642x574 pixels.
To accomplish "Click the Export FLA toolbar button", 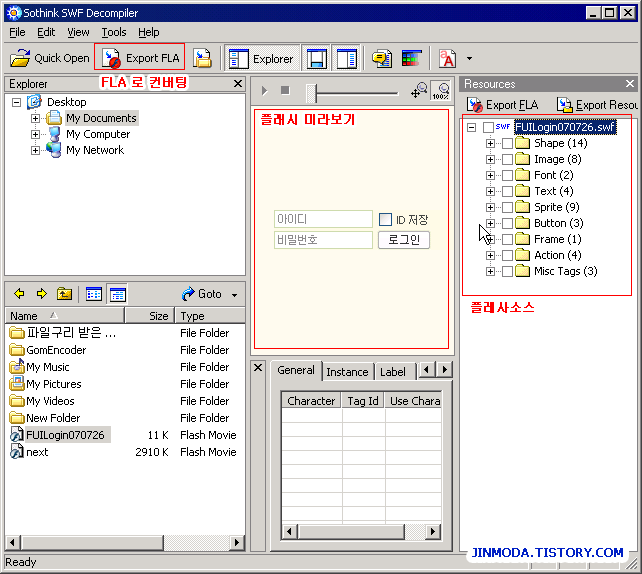I will (140, 58).
